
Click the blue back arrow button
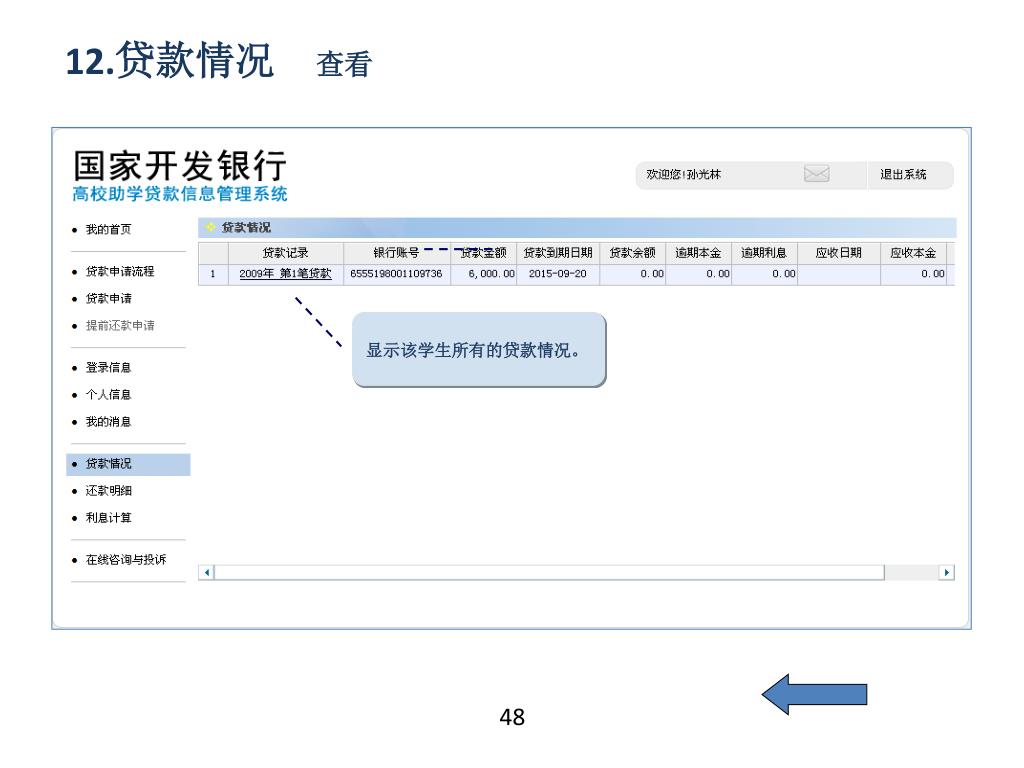814,694
